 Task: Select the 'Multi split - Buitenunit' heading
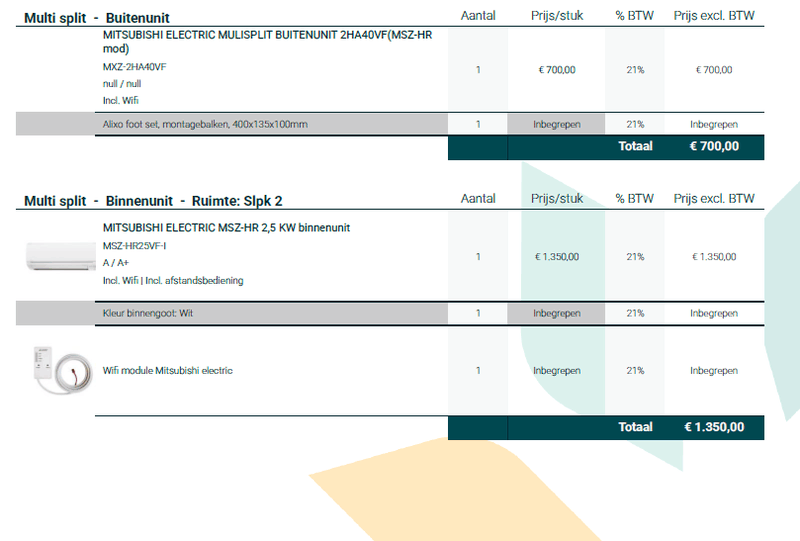(96, 18)
